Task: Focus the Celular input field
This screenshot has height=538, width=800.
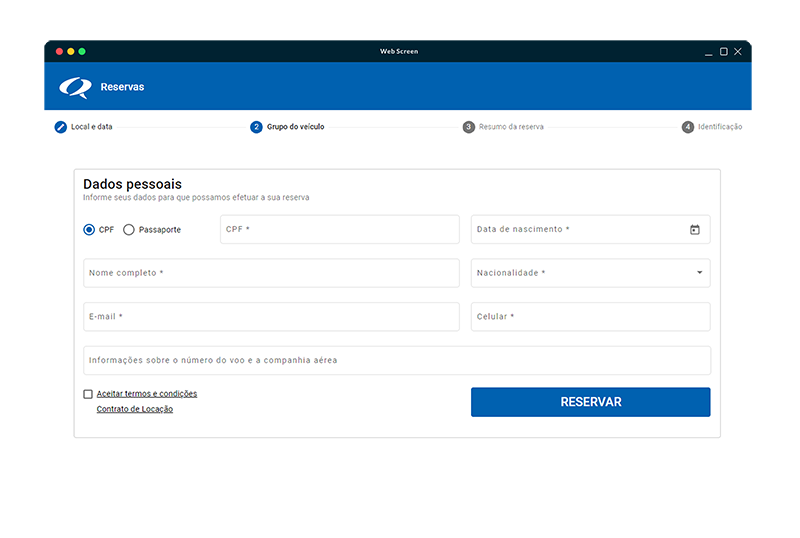Action: [x=590, y=316]
